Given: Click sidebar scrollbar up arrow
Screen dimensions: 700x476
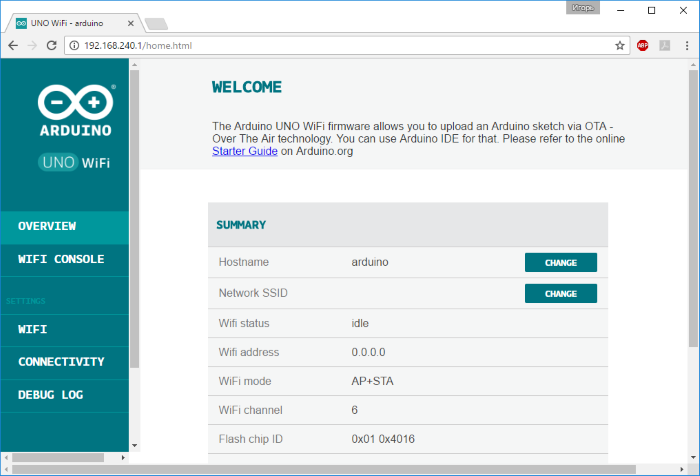Looking at the screenshot, I should coord(134,65).
